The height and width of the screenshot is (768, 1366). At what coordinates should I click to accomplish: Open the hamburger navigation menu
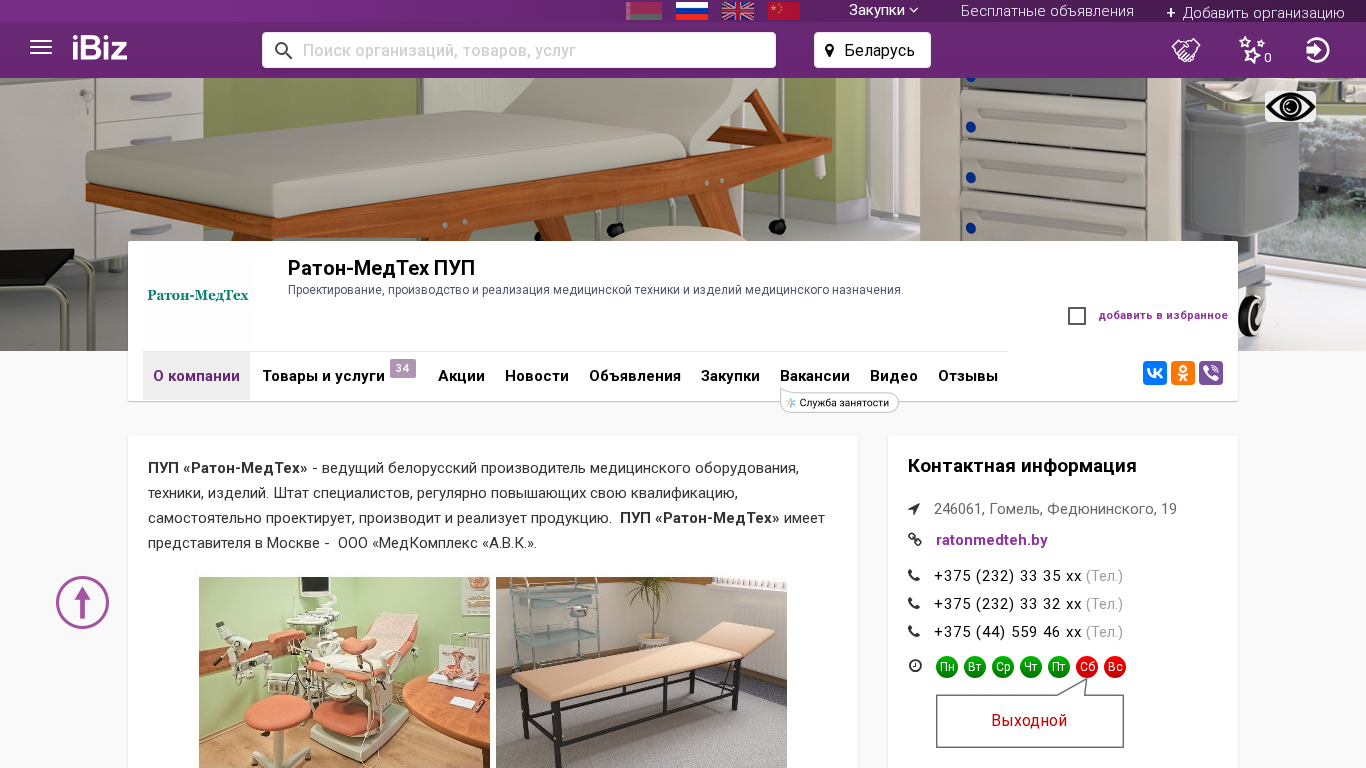click(41, 48)
